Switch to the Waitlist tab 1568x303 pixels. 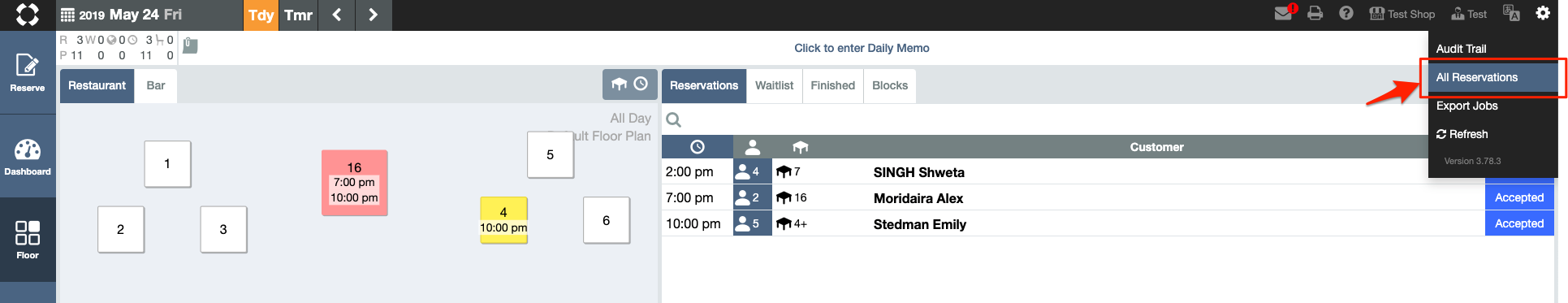click(774, 85)
